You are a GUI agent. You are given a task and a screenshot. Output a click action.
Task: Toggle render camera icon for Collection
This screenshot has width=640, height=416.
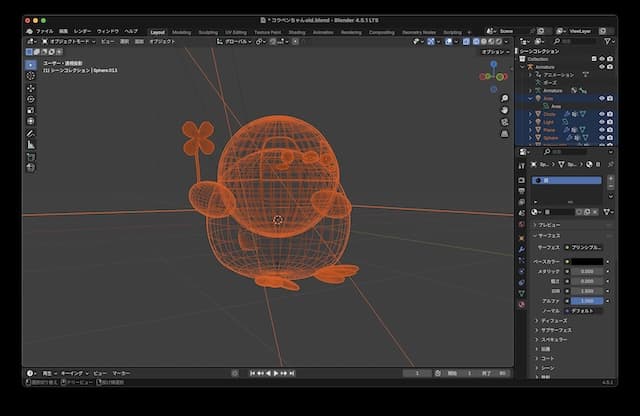(610, 59)
